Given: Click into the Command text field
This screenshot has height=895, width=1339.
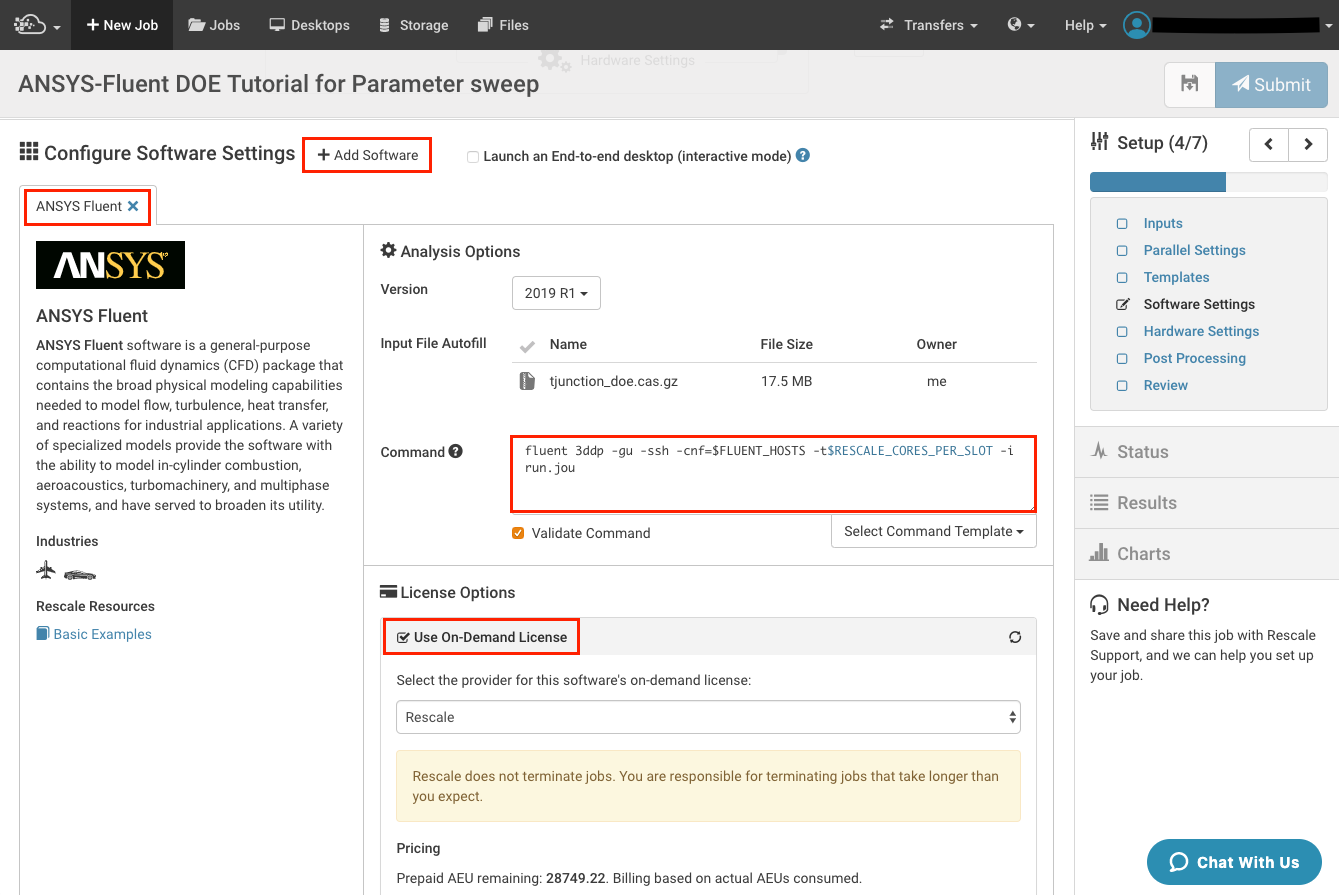Looking at the screenshot, I should pos(773,473).
